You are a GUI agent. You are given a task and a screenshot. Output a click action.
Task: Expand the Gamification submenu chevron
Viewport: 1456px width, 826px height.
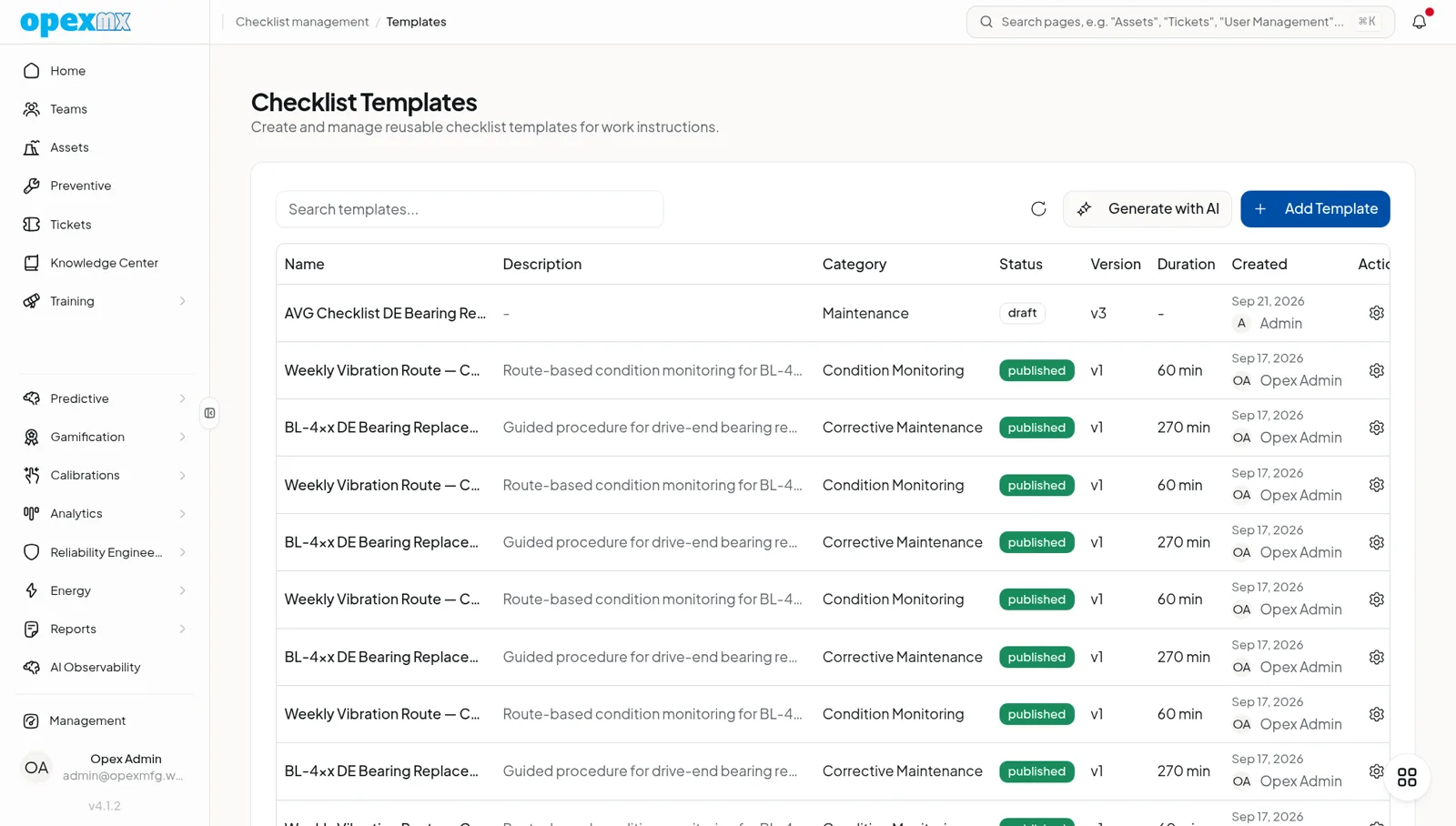click(x=182, y=437)
